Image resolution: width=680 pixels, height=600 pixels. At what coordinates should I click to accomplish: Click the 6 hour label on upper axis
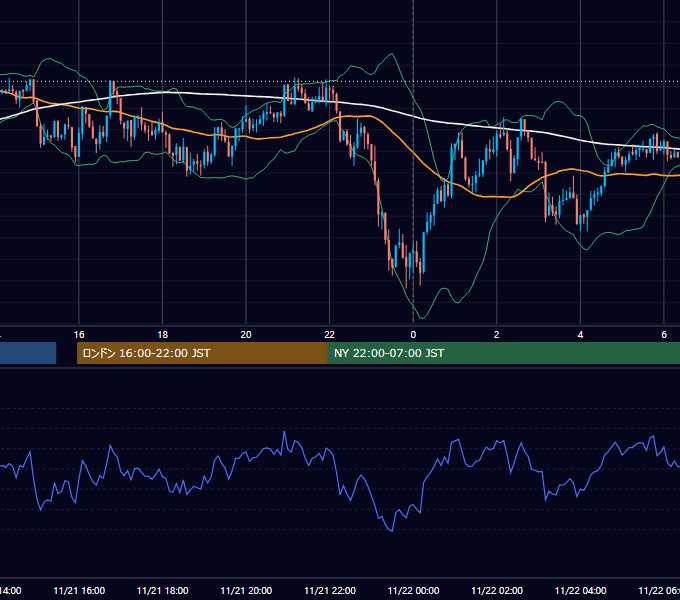(664, 335)
